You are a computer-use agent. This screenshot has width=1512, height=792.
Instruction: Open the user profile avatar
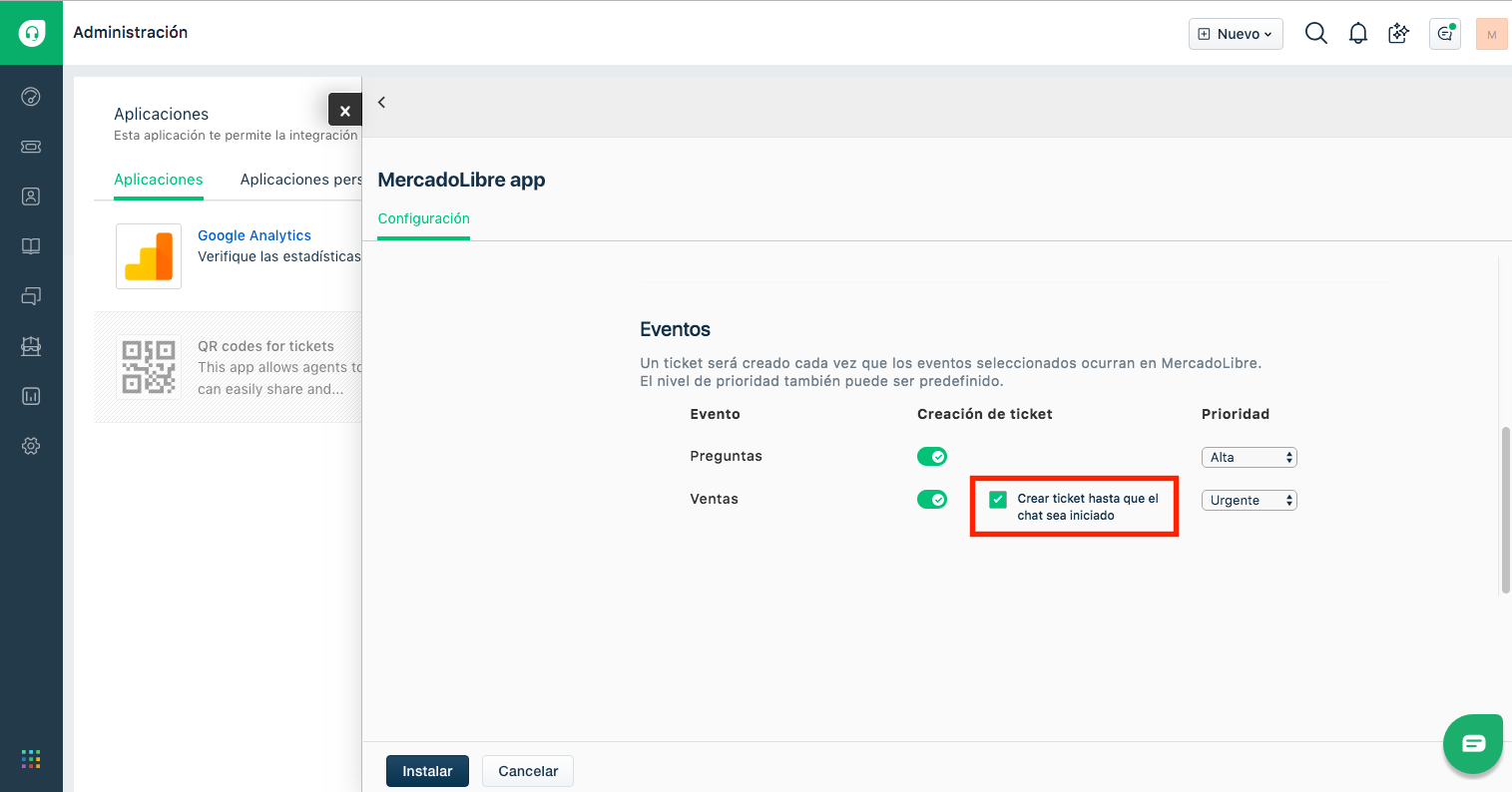1492,34
